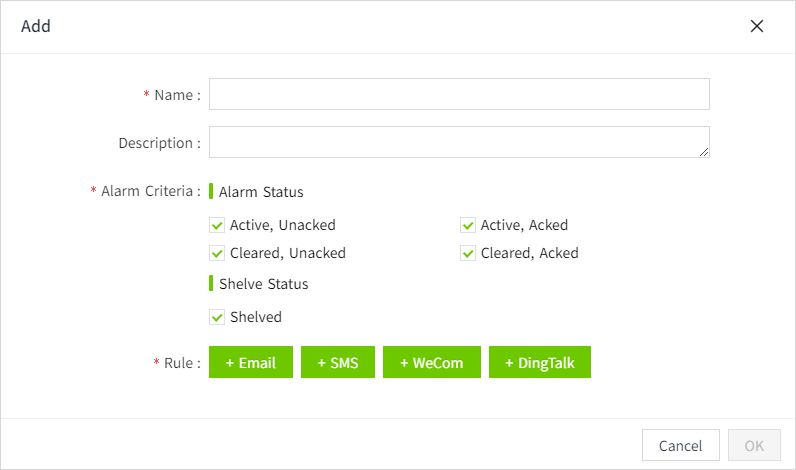Click the Shelve Status section heading
This screenshot has width=796, height=470.
pyautogui.click(x=263, y=284)
